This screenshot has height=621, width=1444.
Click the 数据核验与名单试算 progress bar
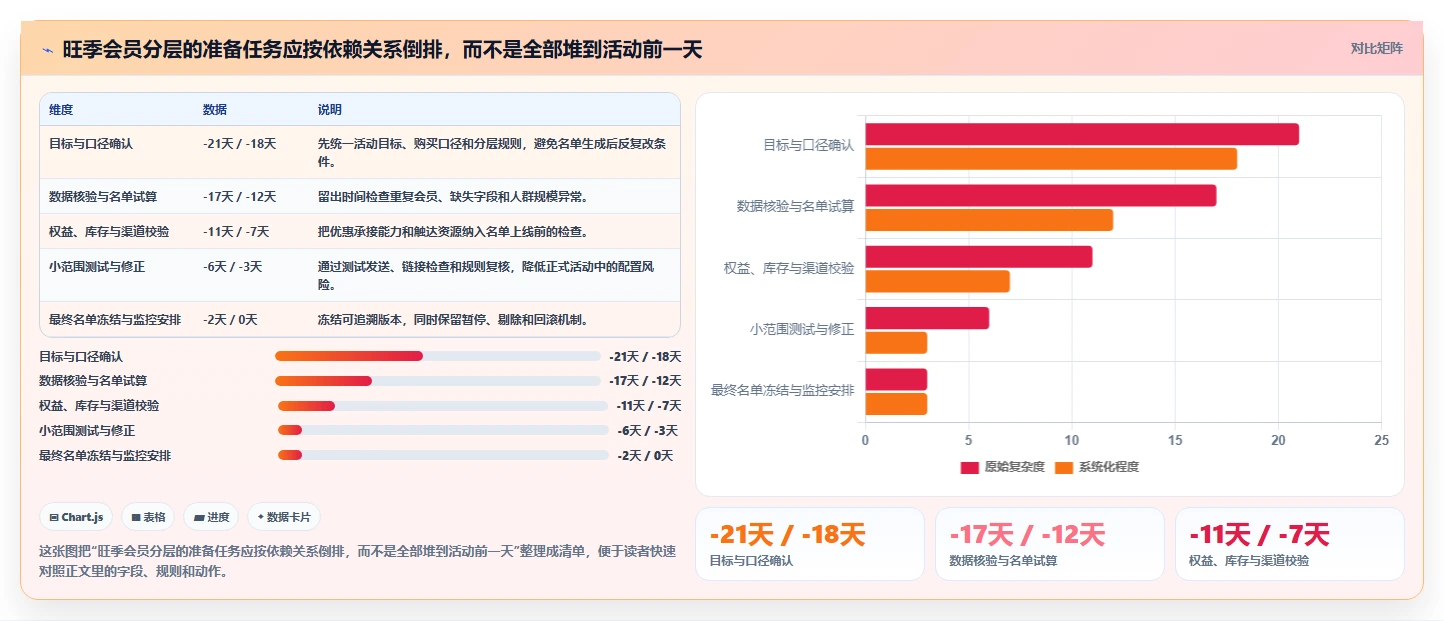click(x=437, y=381)
